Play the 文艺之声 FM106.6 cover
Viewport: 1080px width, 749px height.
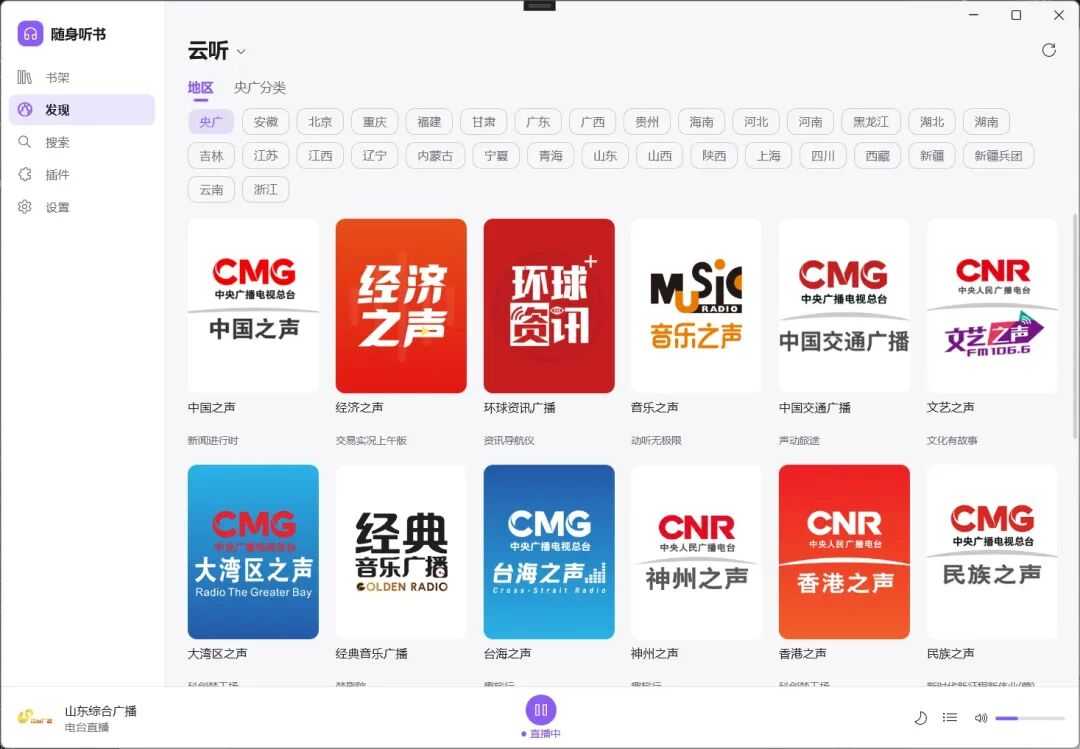[992, 306]
